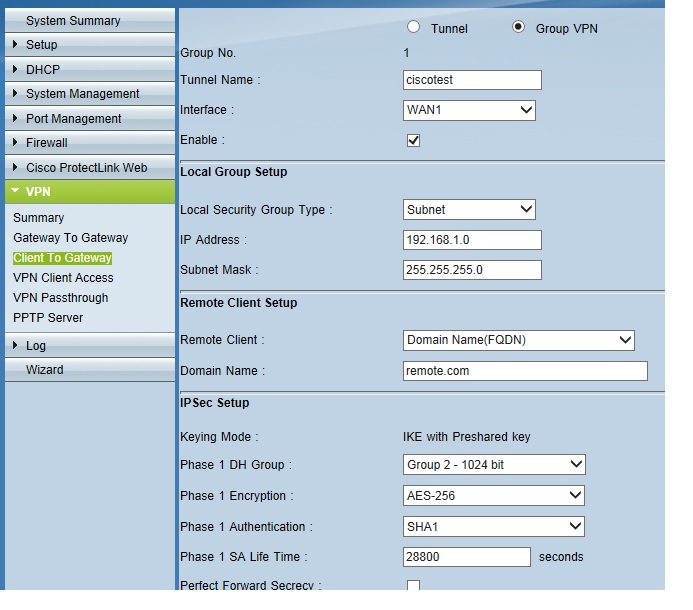Expand the Firewall menu
Viewport: 693px width, 610px height.
[x=90, y=143]
